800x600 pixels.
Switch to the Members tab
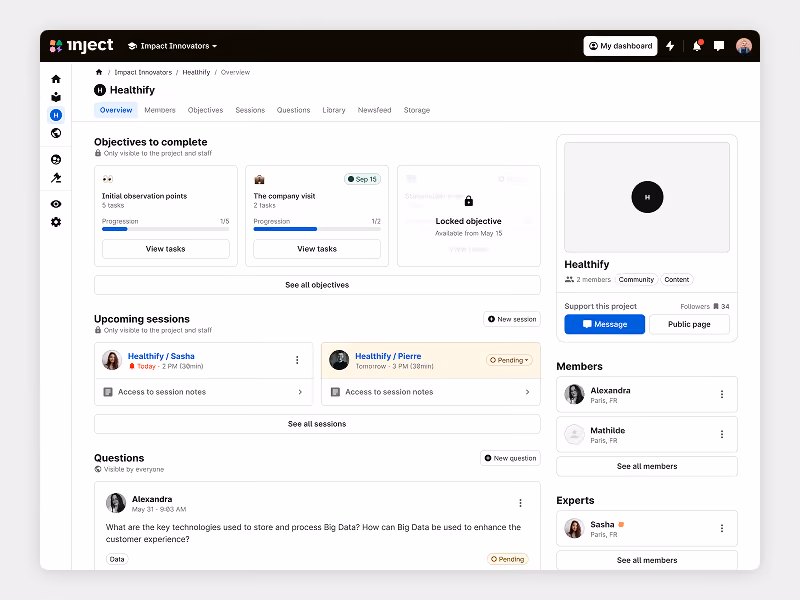160,110
